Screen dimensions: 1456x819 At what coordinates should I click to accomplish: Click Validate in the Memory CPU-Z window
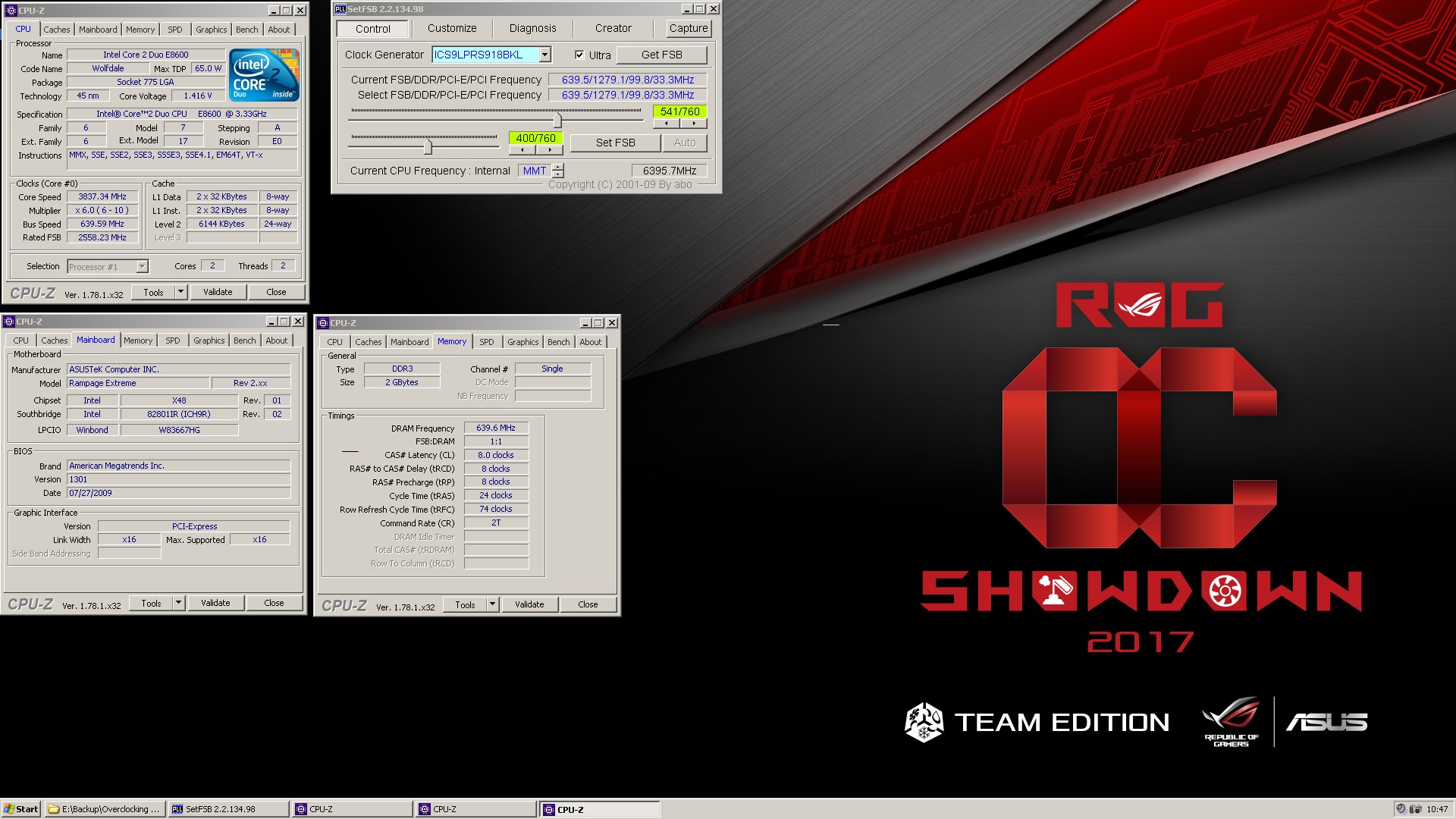click(x=529, y=604)
